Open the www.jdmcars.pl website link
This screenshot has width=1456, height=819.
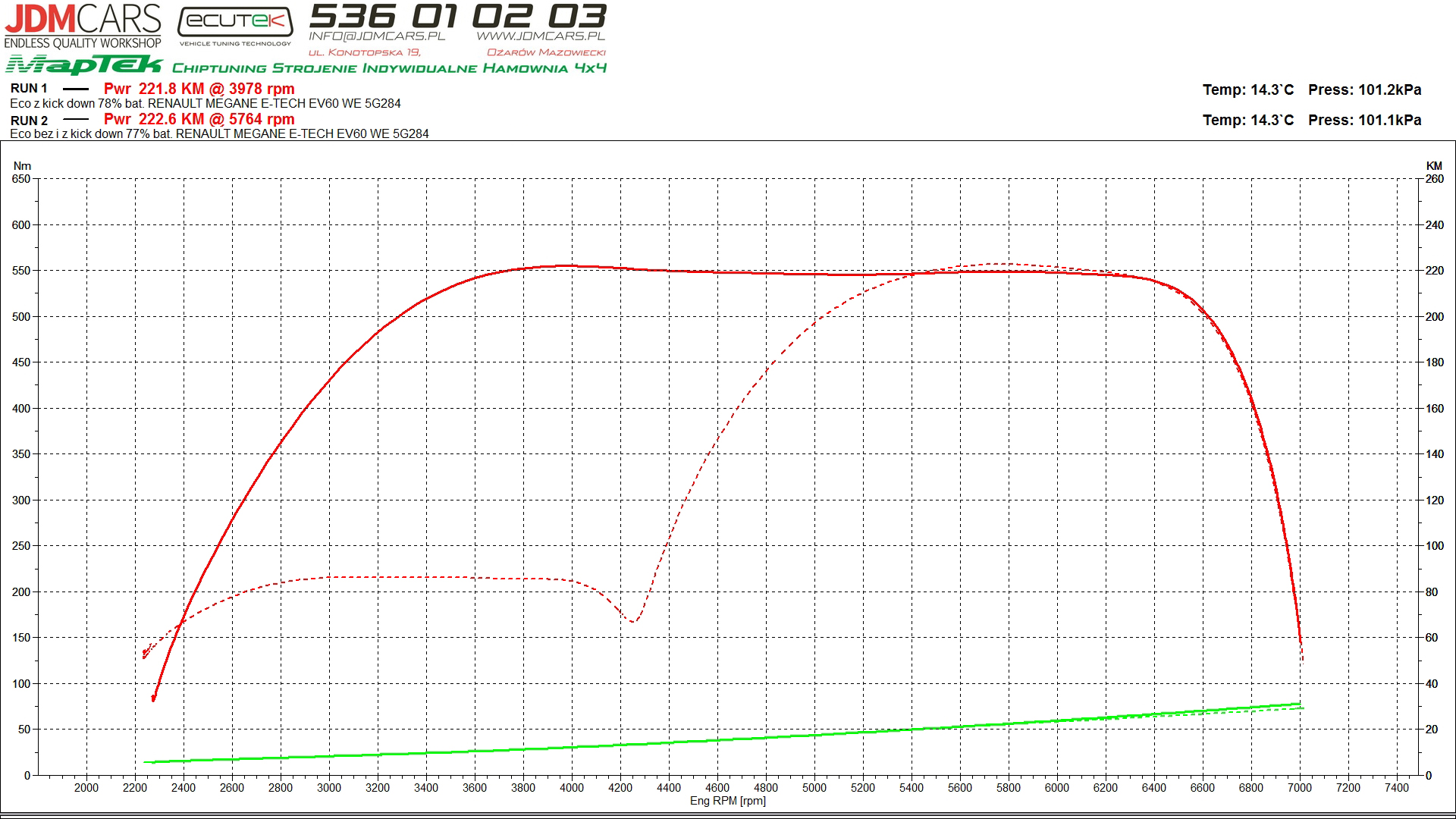[541, 36]
